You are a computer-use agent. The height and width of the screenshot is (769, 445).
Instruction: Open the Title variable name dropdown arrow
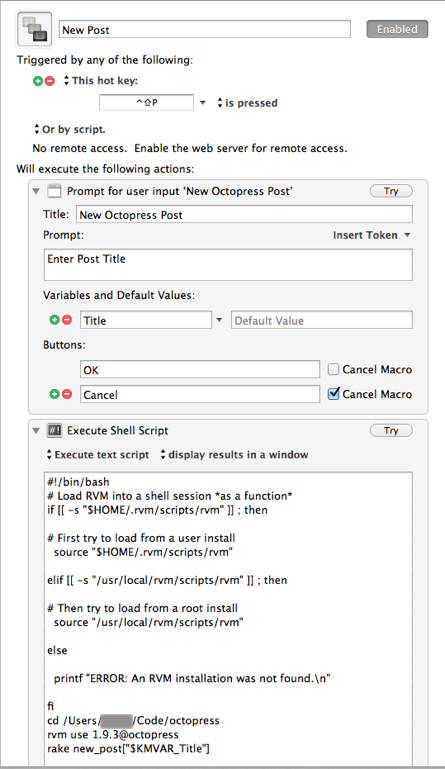(219, 320)
